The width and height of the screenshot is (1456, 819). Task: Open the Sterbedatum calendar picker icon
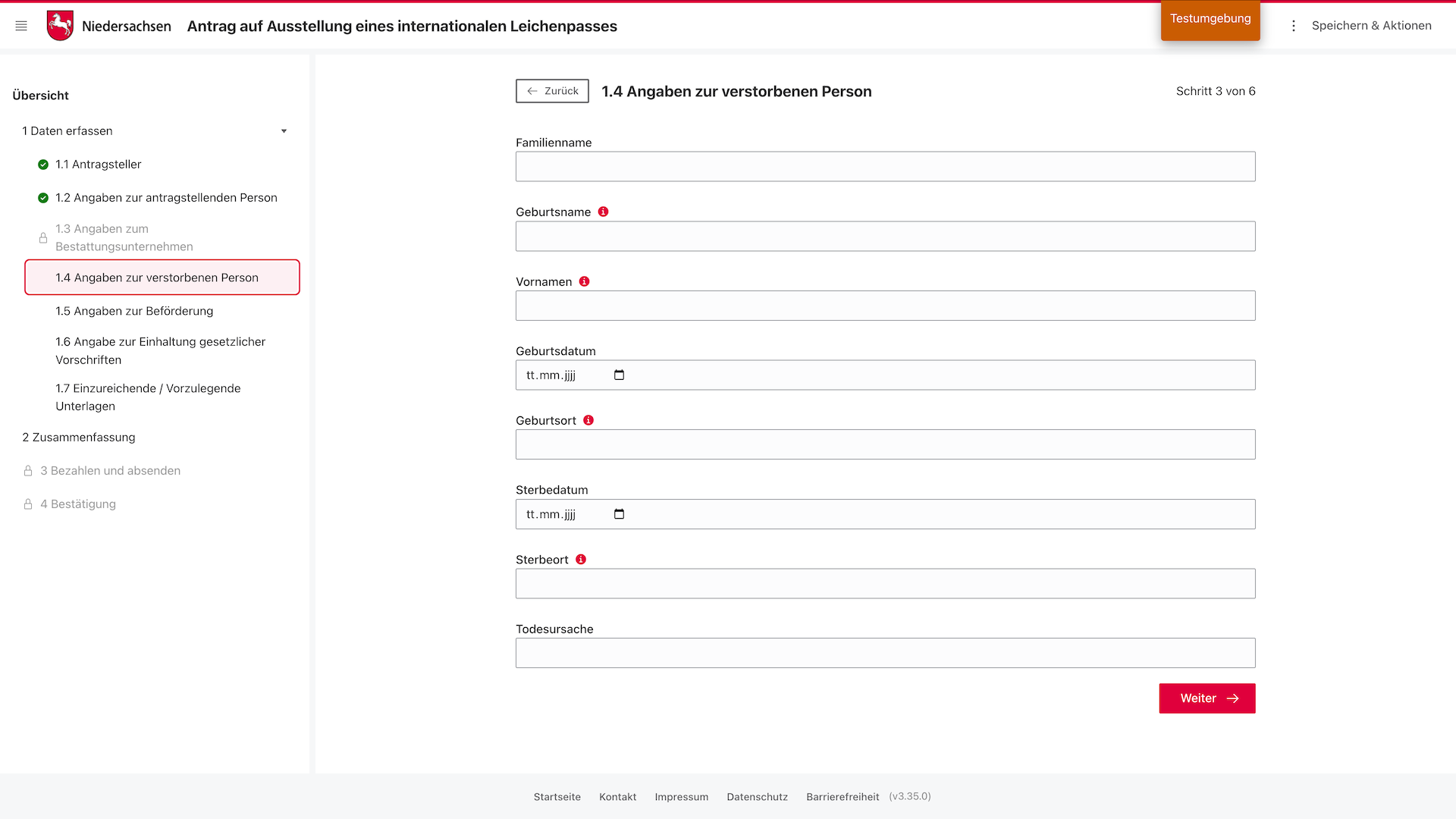[619, 514]
